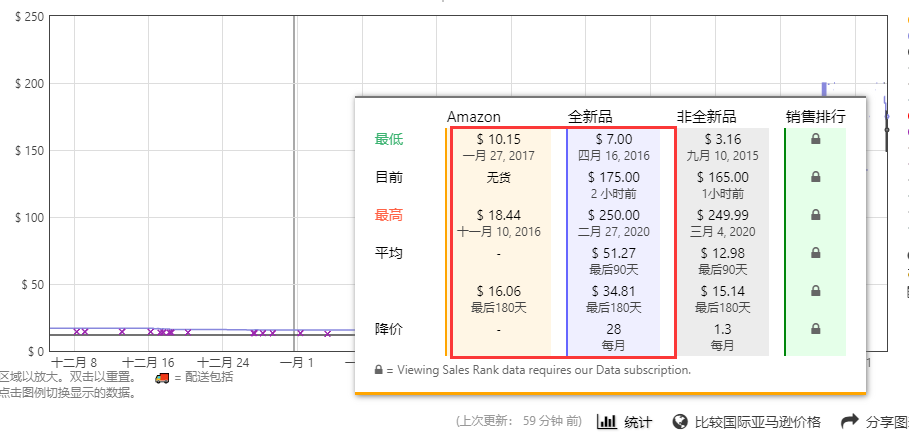Click the new price drops value 28
Image resolution: width=909 pixels, height=445 pixels.
(614, 329)
